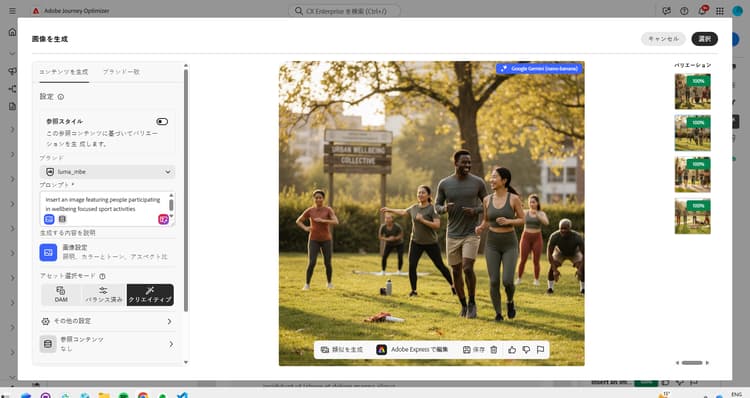
Task: Click the thumbs down icon
Action: (526, 350)
